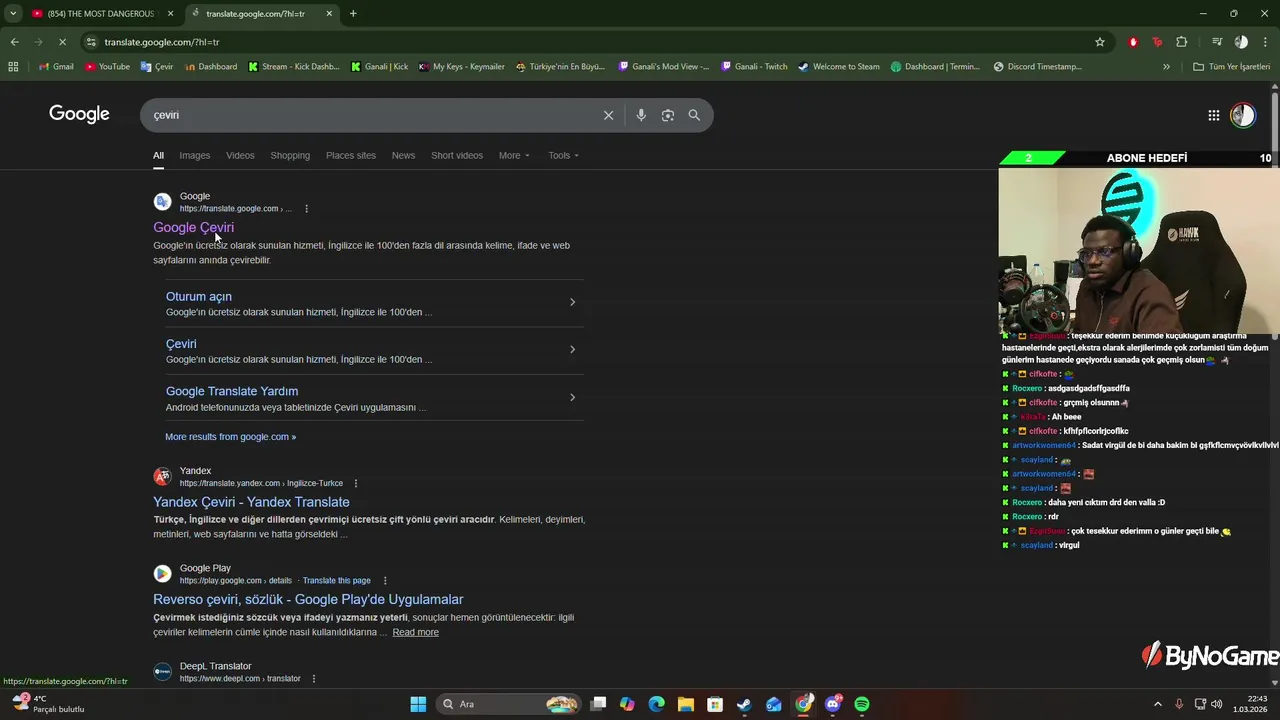Open the tab search dropdown arrow
This screenshot has width=1280, height=720.
point(12,13)
